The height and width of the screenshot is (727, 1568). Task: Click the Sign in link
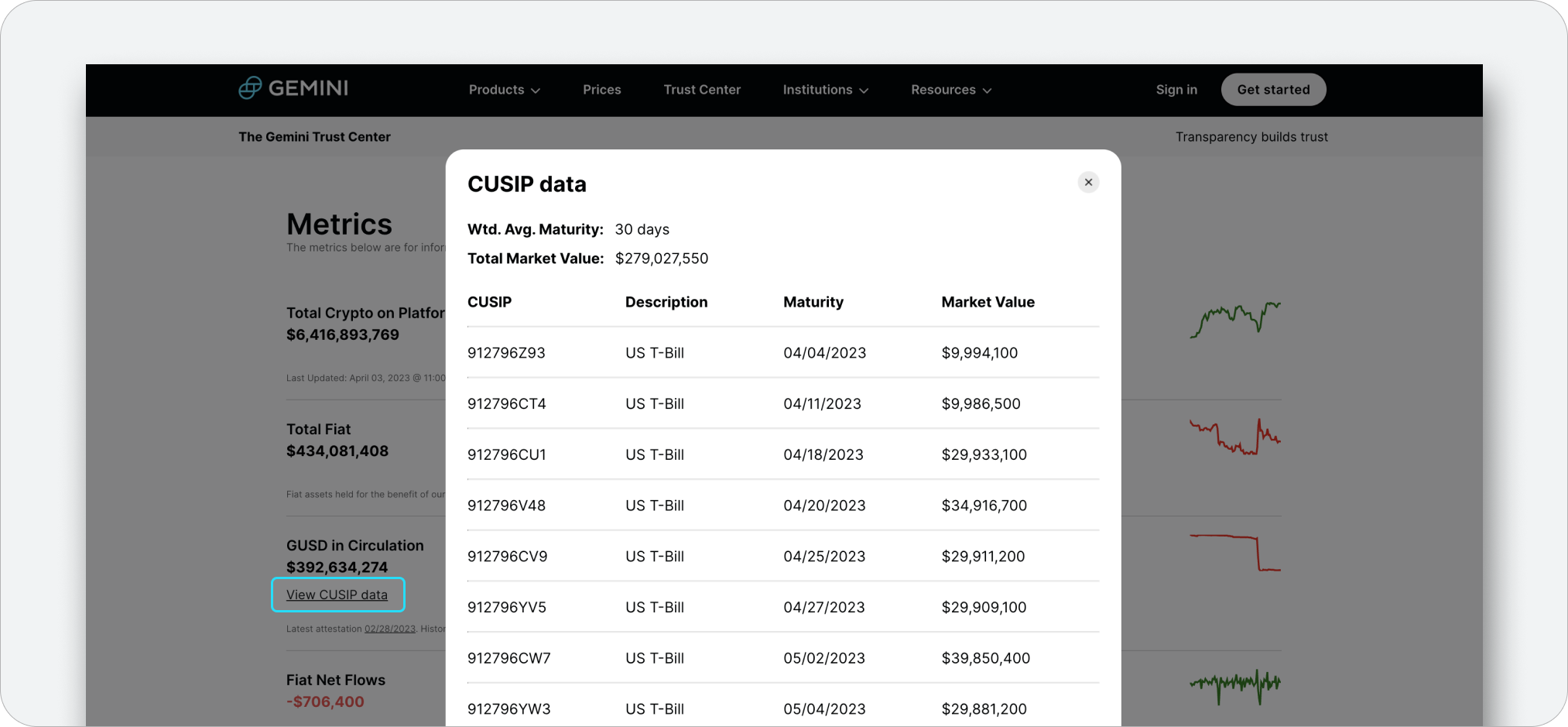pos(1176,90)
